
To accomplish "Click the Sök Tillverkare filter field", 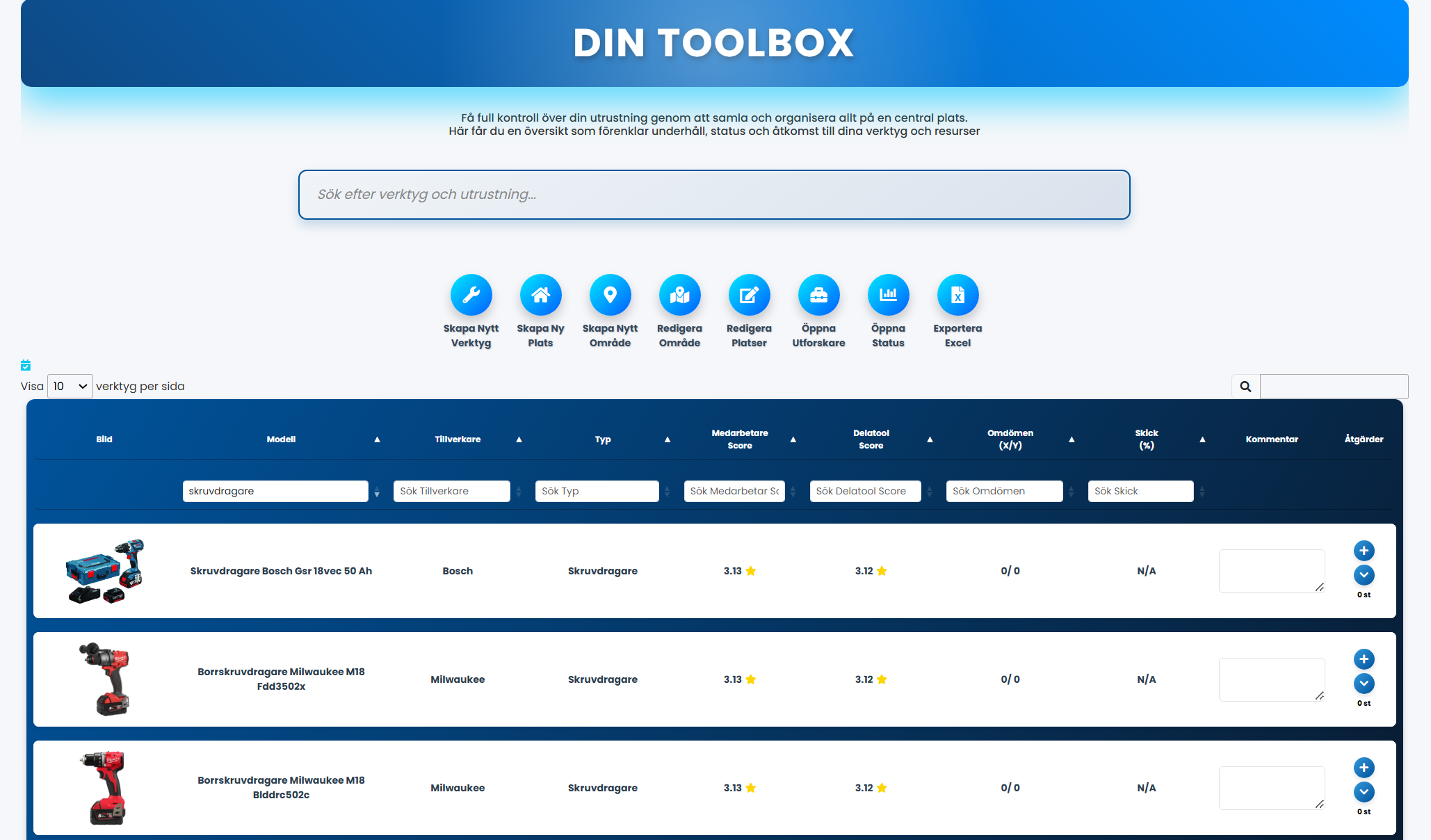I will [451, 491].
